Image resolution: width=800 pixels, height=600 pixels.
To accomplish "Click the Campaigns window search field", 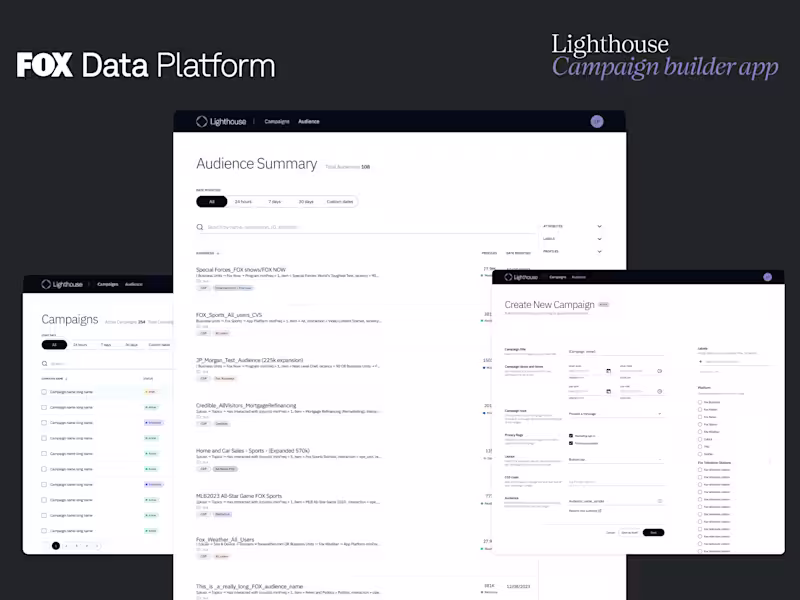I will tap(107, 364).
